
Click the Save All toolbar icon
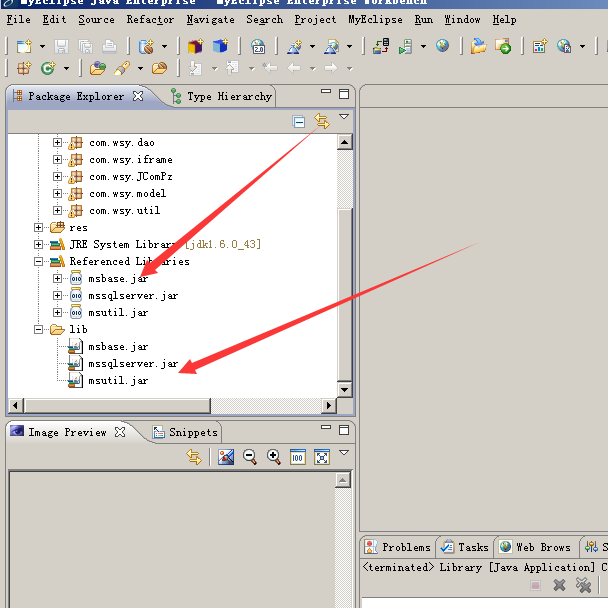(85, 47)
